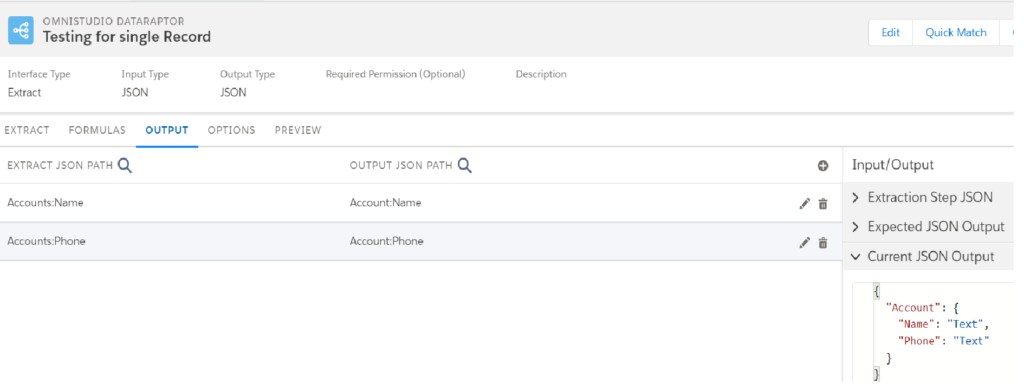
Task: Click the Description field label
Action: (x=541, y=74)
